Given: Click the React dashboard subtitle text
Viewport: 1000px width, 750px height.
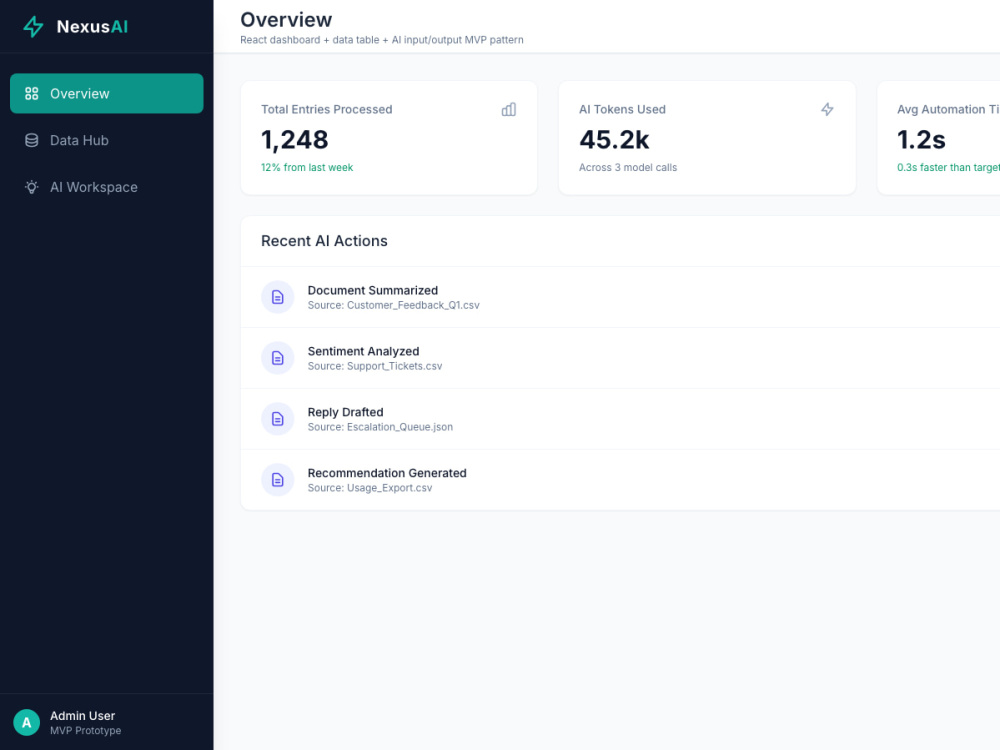Looking at the screenshot, I should pos(382,40).
